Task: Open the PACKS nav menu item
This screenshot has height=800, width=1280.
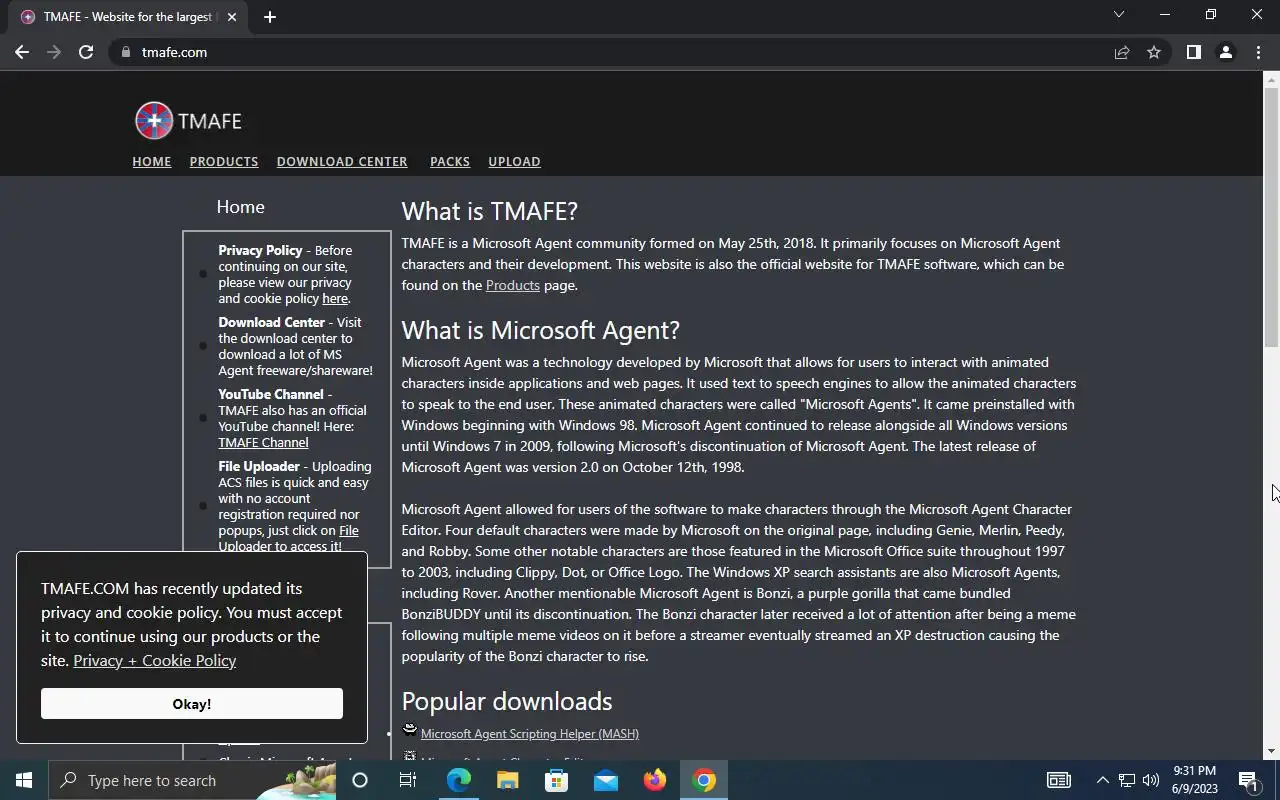Action: point(450,161)
